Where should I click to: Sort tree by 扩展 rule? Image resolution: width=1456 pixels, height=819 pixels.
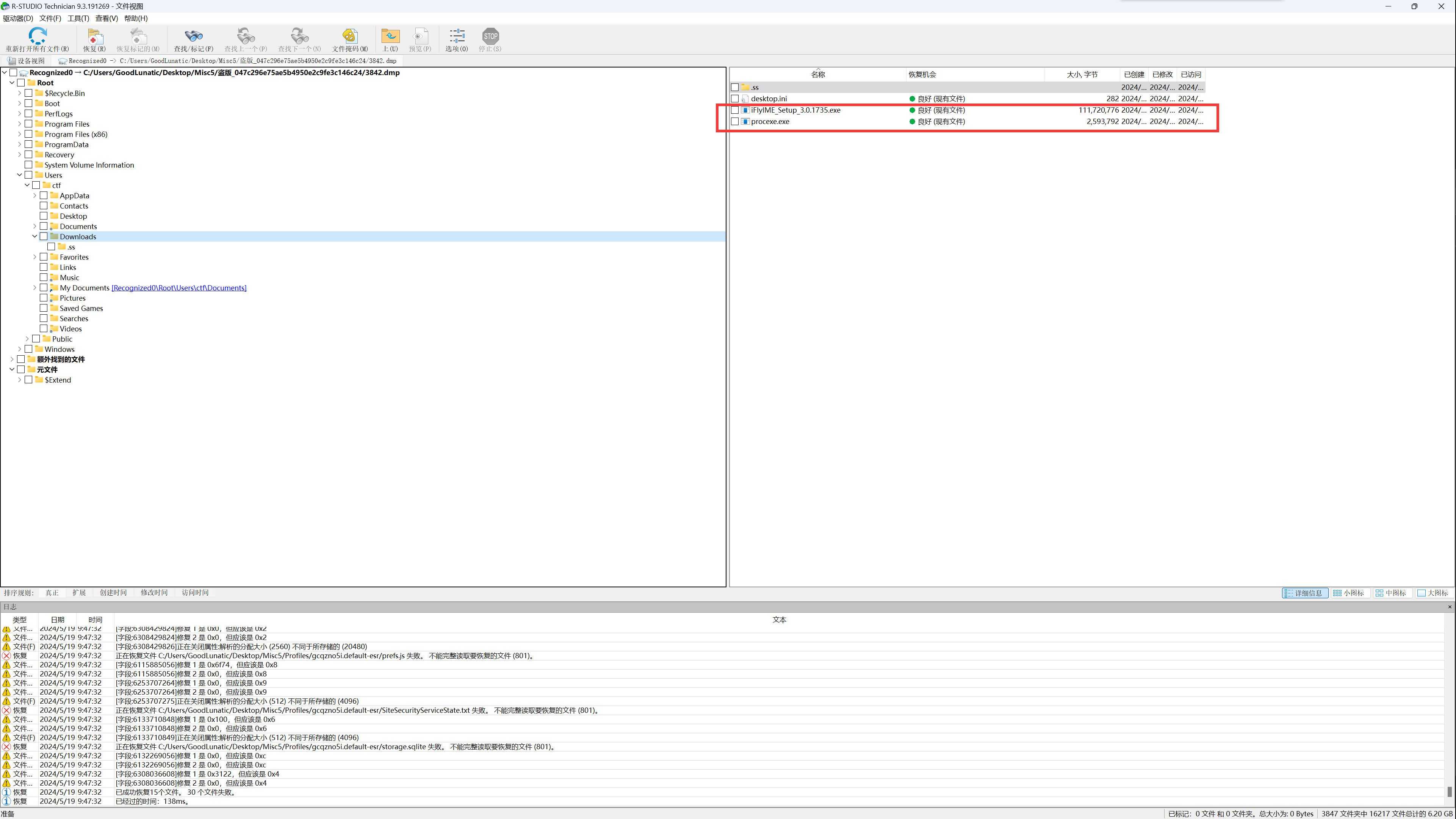tap(79, 593)
